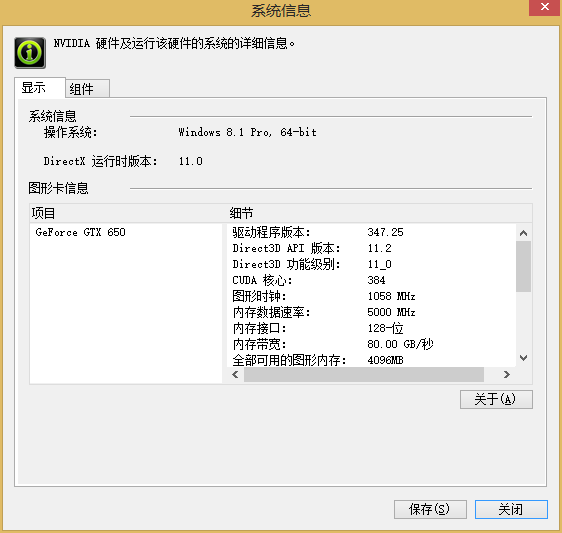Image resolution: width=562 pixels, height=533 pixels.
Task: Select GeForce GTX 650 in the list
Action: click(80, 232)
